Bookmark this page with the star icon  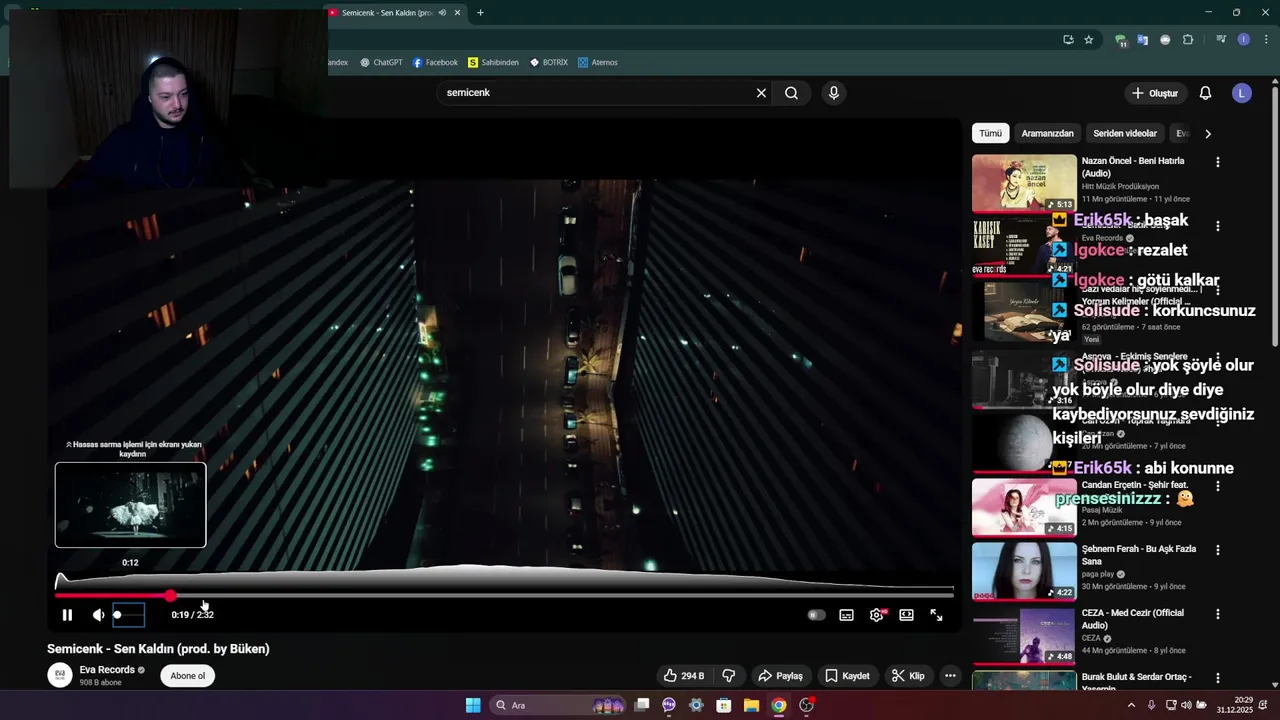click(x=1089, y=40)
